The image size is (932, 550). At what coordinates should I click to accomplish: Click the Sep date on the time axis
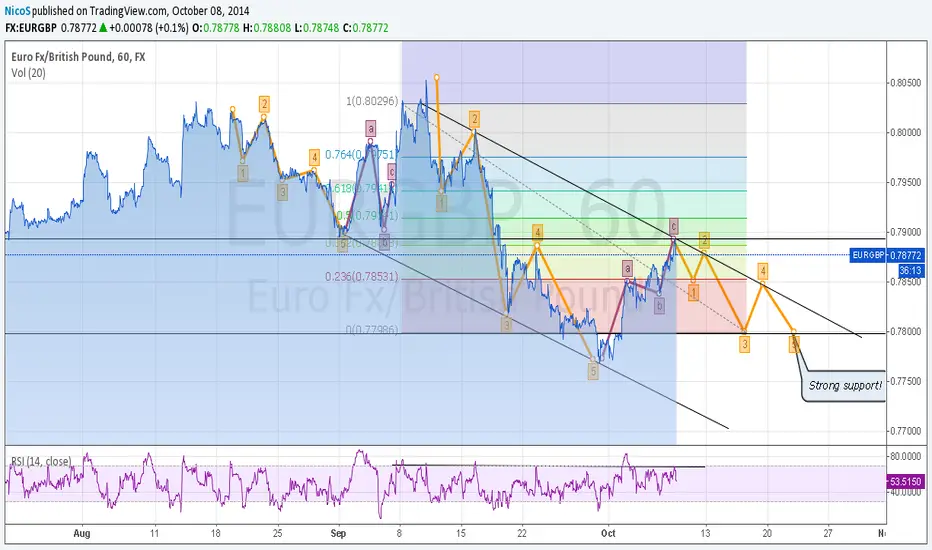(x=338, y=533)
